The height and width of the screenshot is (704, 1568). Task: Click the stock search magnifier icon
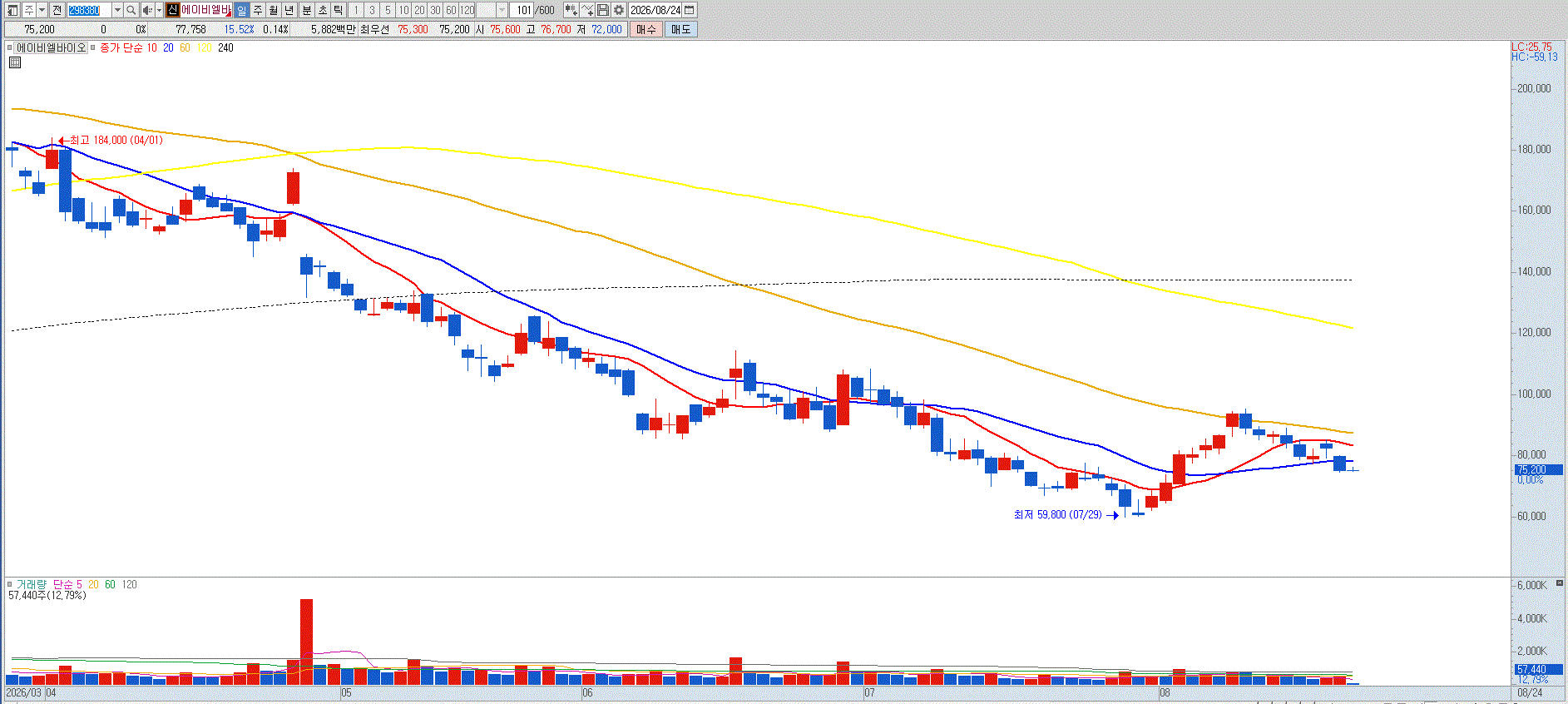(x=131, y=10)
